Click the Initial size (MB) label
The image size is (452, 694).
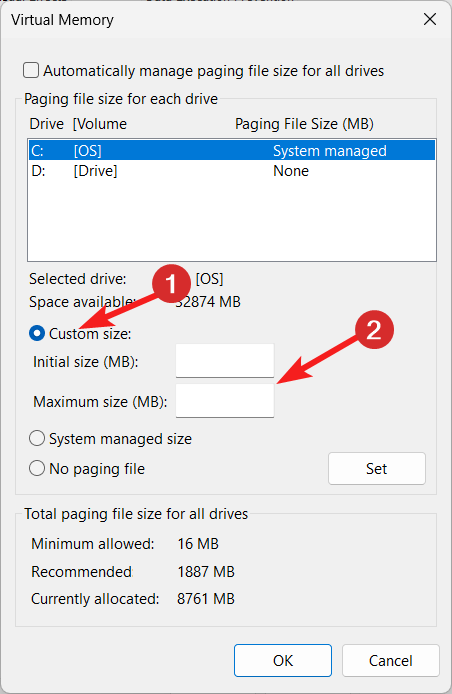(85, 362)
